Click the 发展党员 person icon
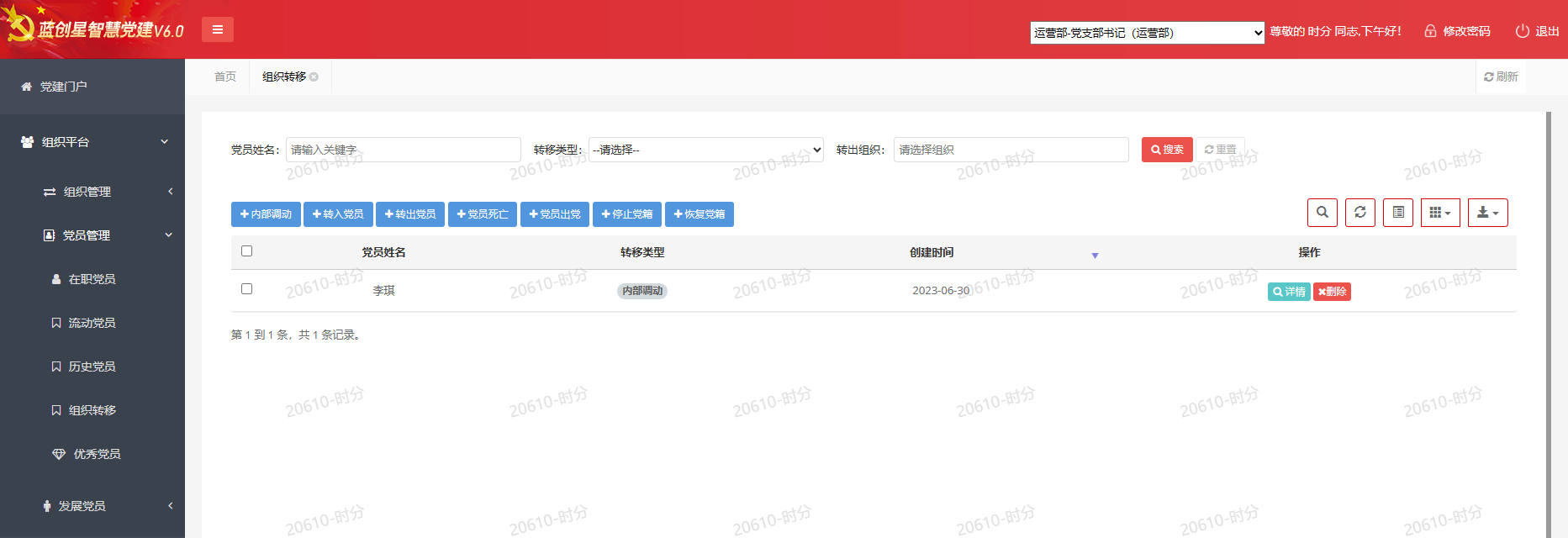 point(47,506)
